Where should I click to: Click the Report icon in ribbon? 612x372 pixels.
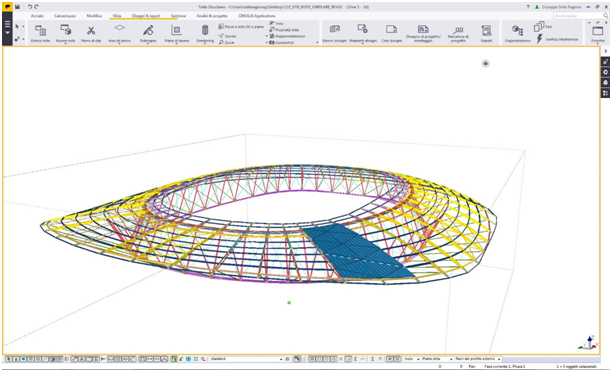pos(486,30)
